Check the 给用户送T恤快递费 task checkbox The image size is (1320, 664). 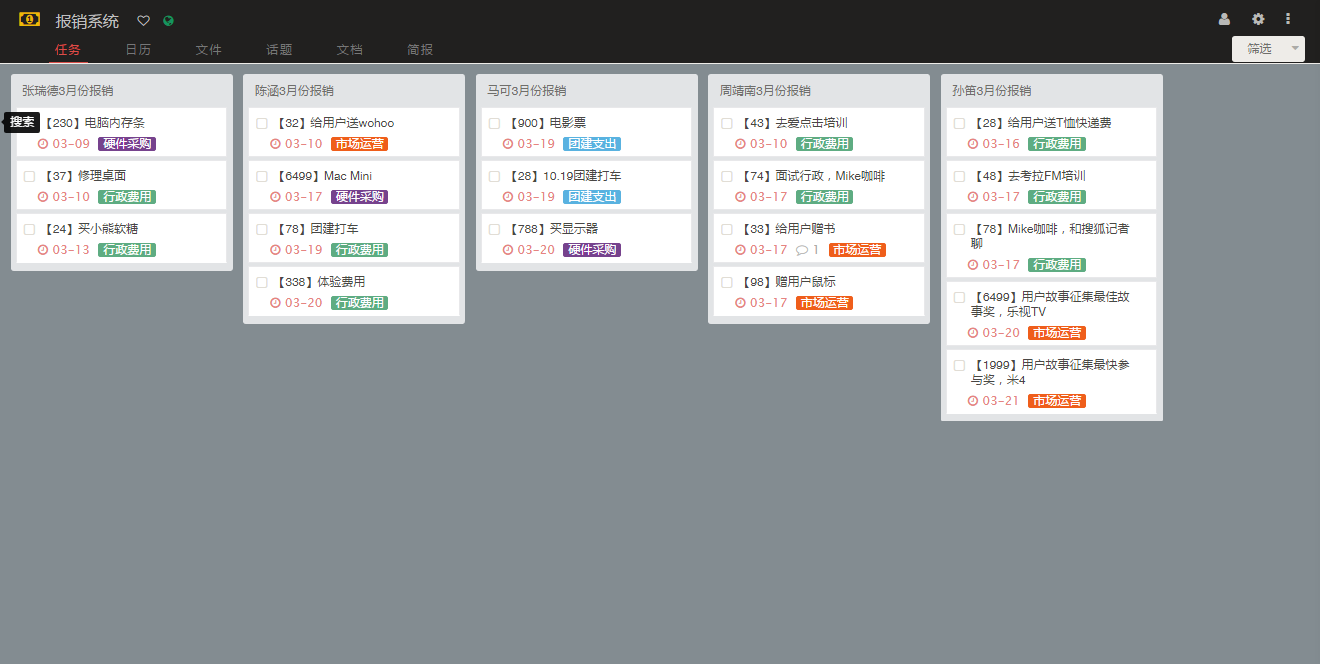(x=959, y=123)
